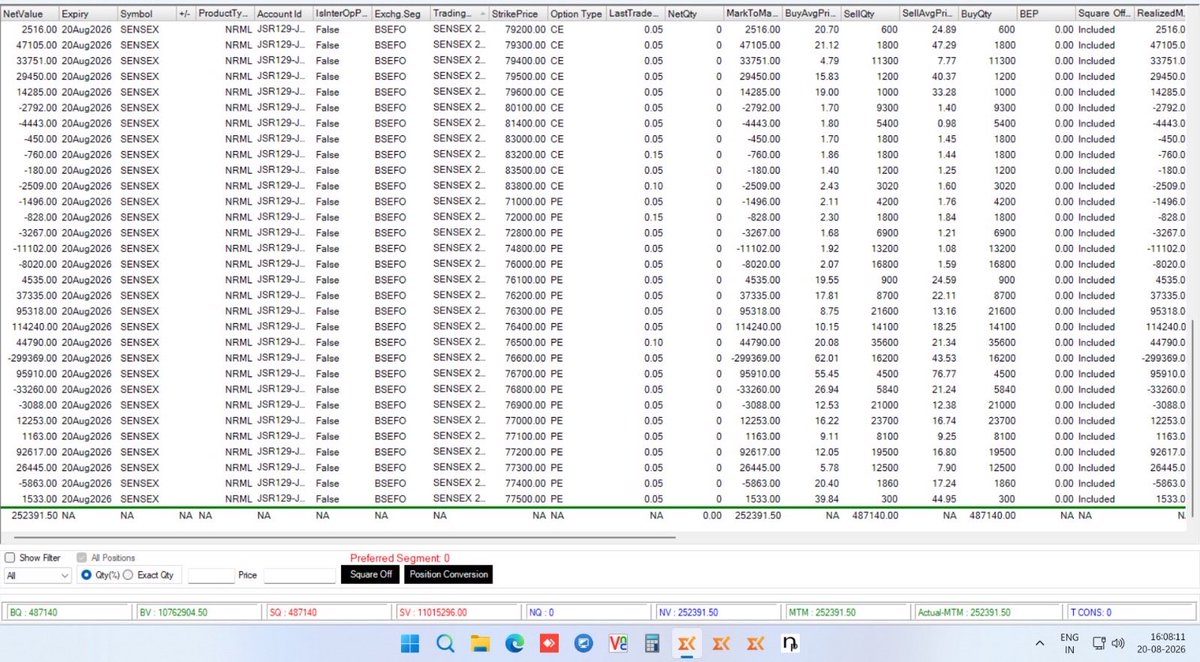The width and height of the screenshot is (1200, 662).
Task: Open the volume speaker tray icon
Action: point(1118,642)
